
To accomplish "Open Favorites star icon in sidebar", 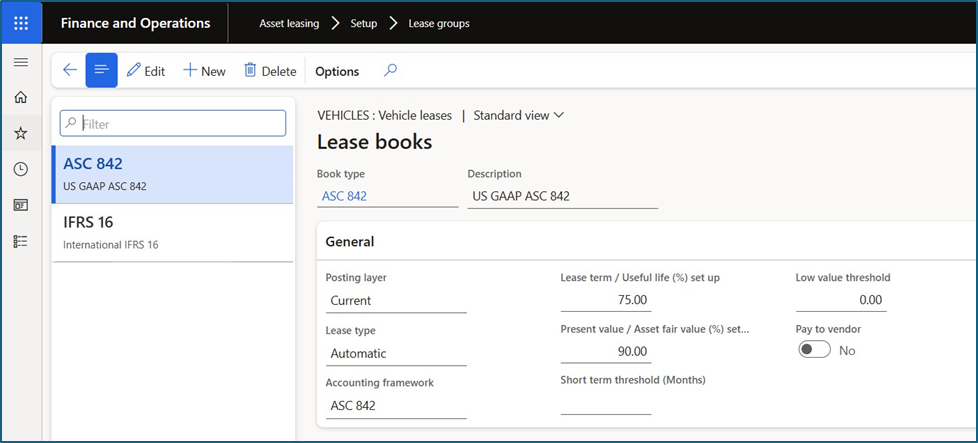I will [20, 133].
